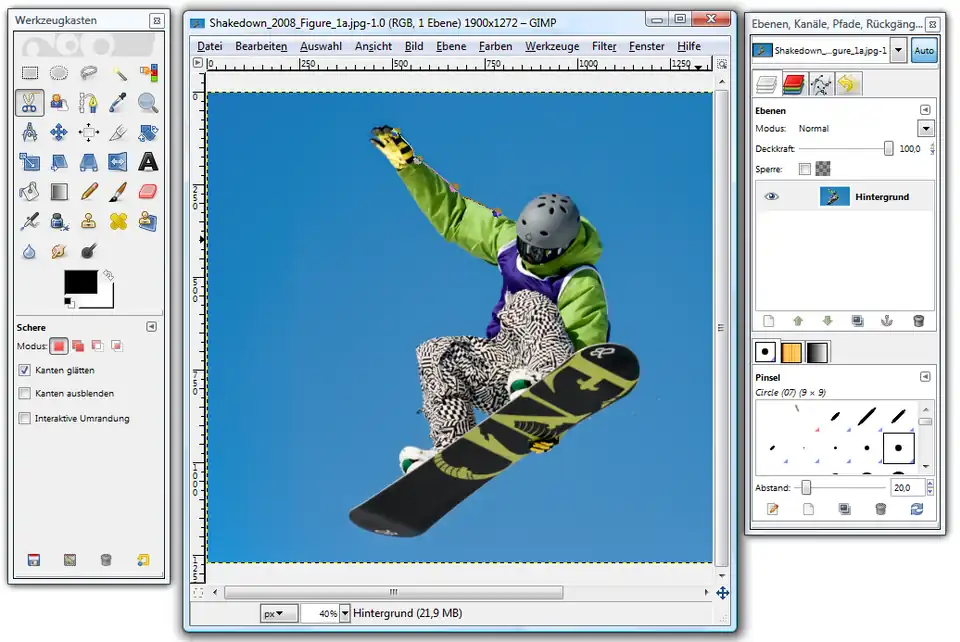Activate the Move tool
Viewport: 960px width, 642px height.
[59, 132]
